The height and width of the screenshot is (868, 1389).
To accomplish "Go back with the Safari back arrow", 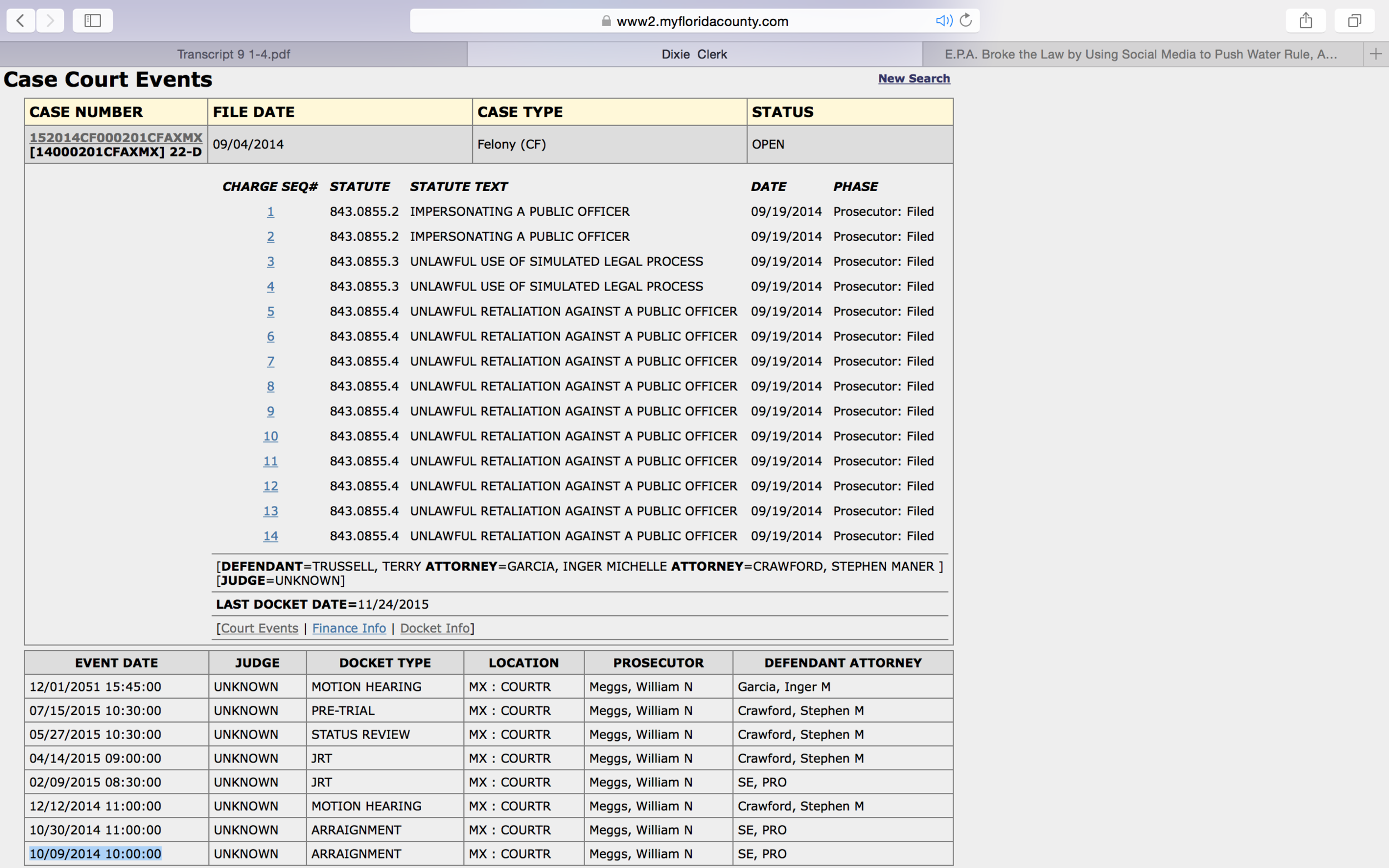I will 21,21.
